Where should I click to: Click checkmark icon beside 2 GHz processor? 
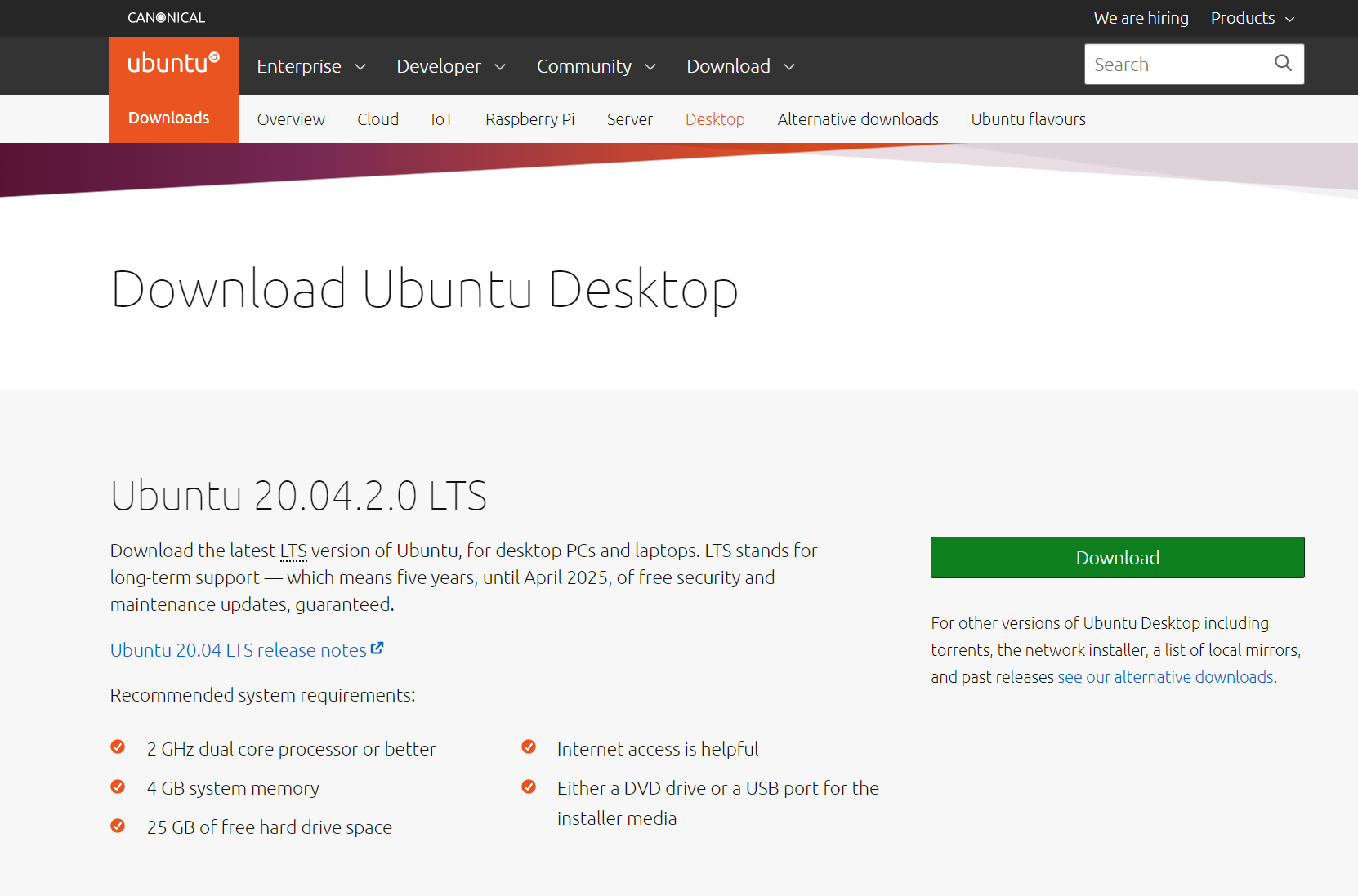pos(118,747)
